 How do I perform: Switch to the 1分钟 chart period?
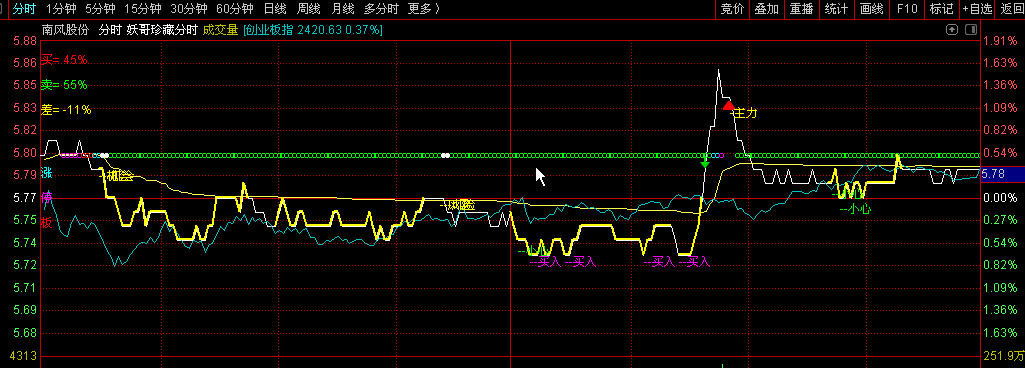pyautogui.click(x=61, y=8)
